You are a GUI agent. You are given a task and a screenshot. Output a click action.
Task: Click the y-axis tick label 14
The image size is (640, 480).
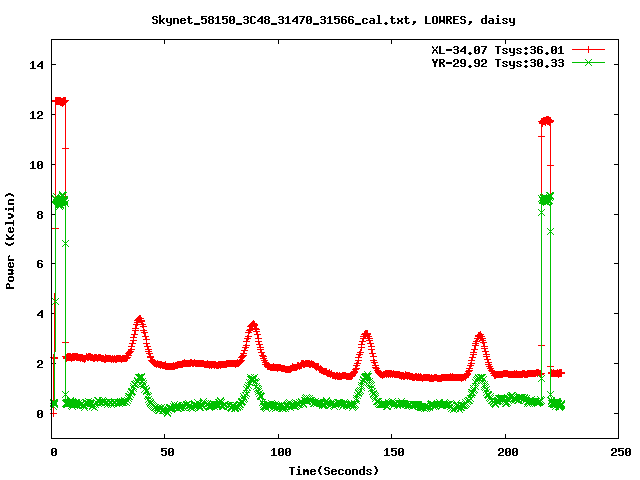coord(36,65)
